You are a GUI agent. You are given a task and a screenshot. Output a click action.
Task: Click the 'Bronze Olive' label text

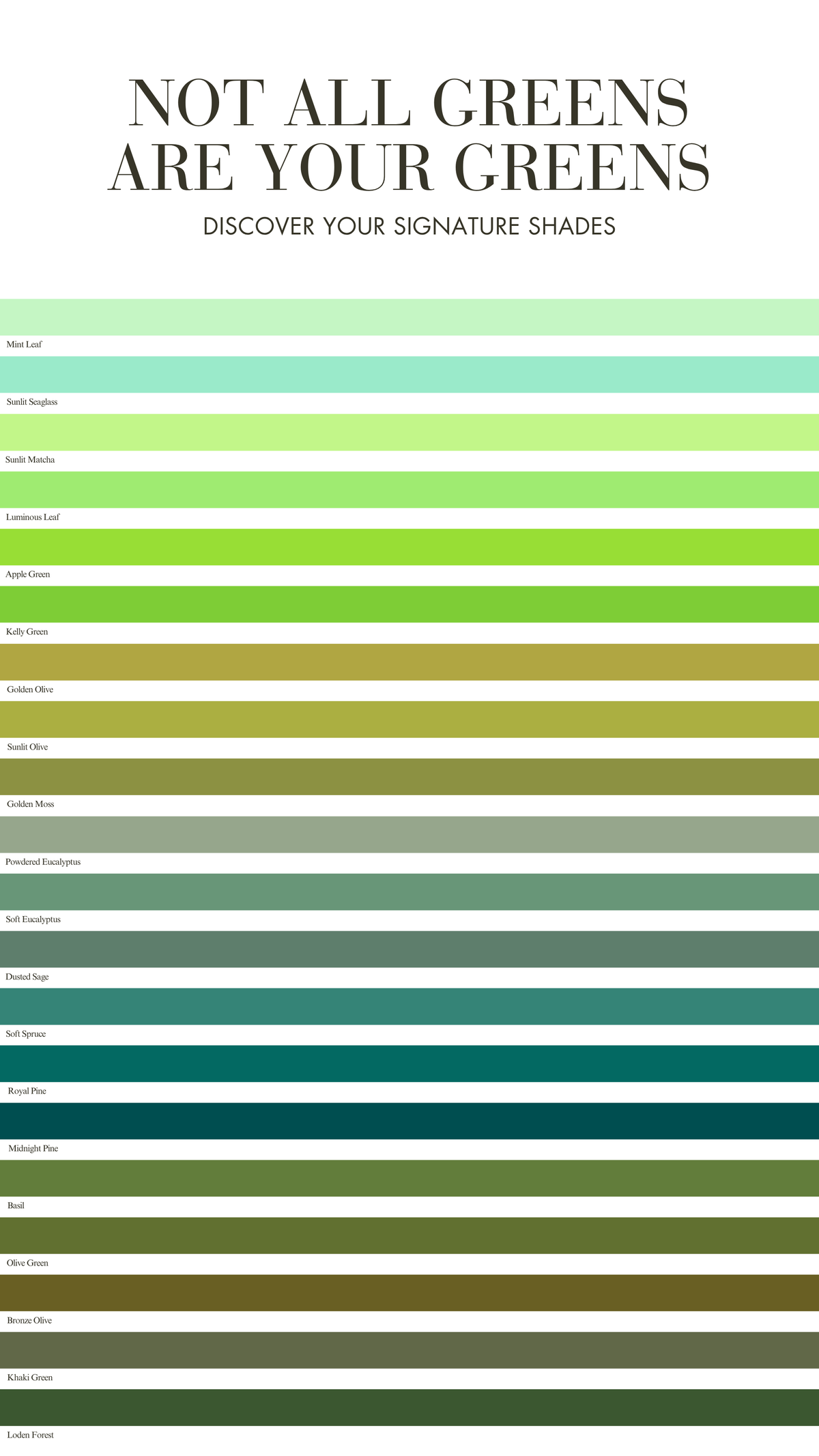(x=29, y=1320)
